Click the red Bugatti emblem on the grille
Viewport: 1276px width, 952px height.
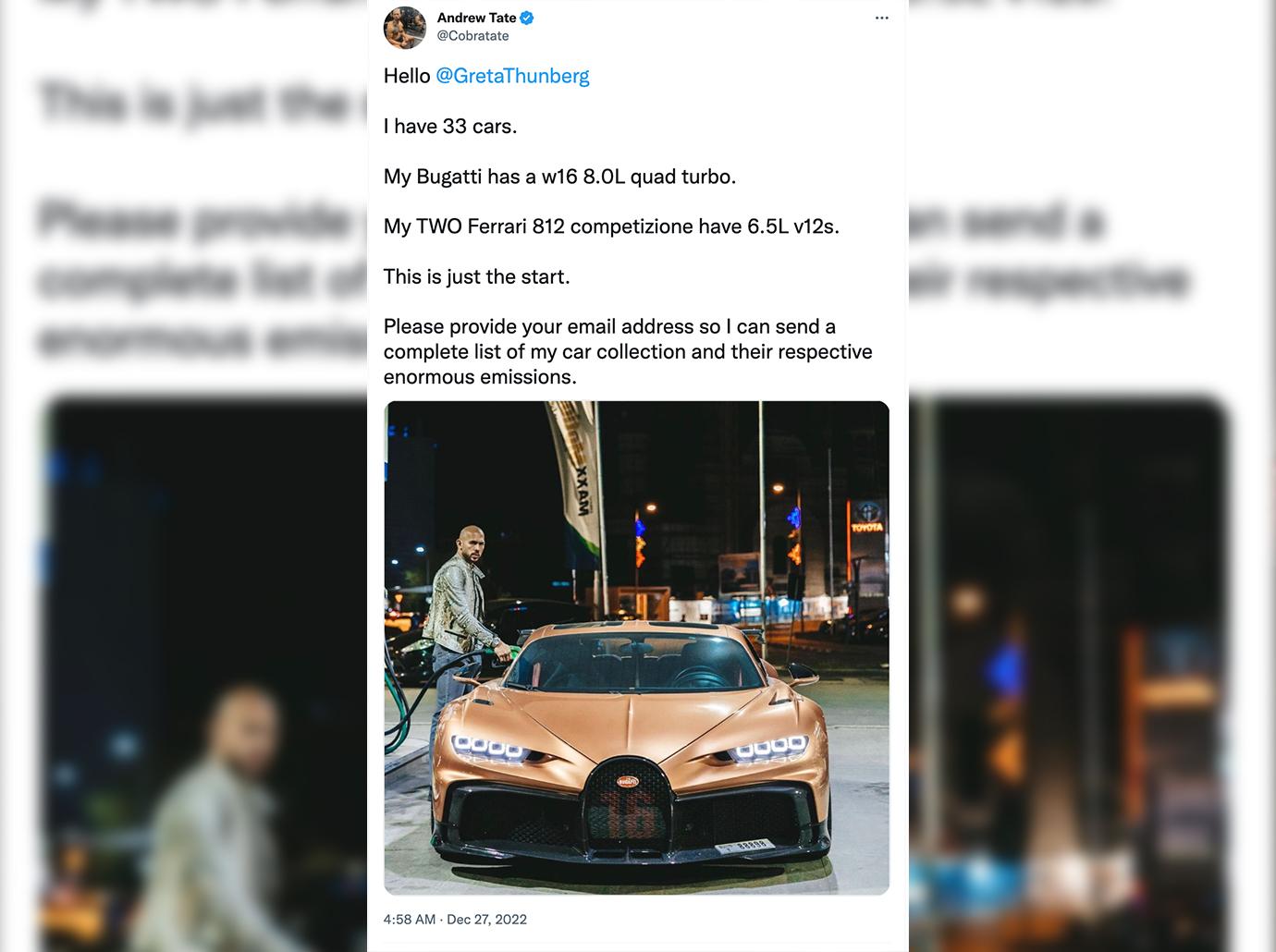click(629, 782)
